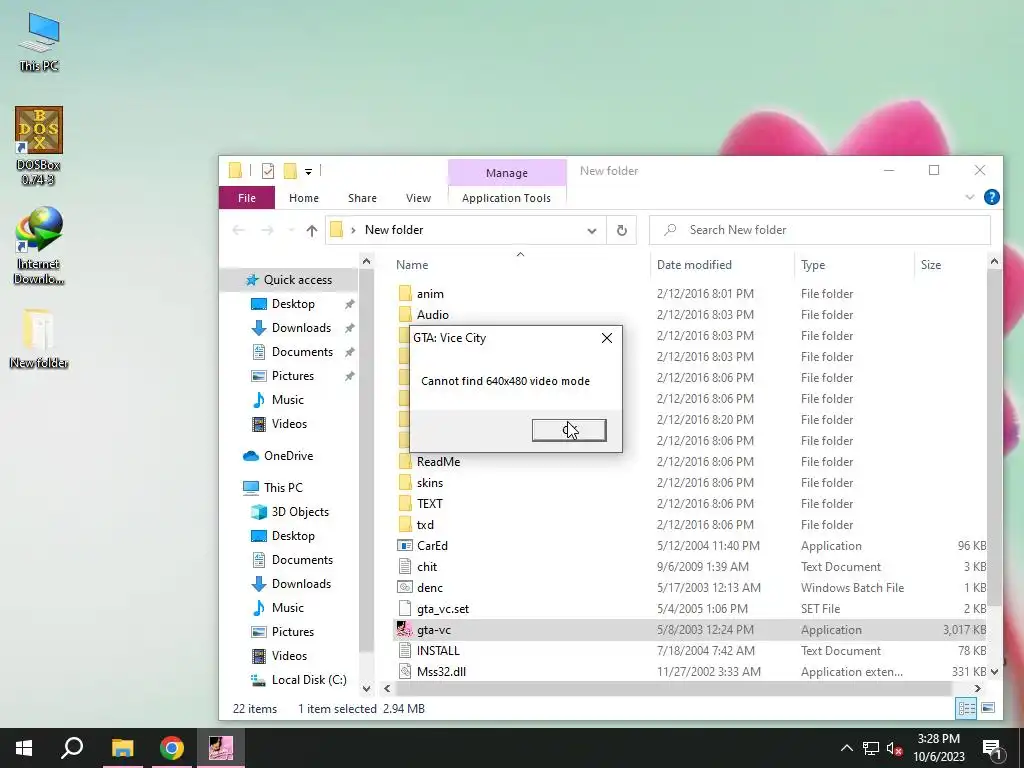
Task: Open the File menu in Explorer
Action: tap(247, 198)
